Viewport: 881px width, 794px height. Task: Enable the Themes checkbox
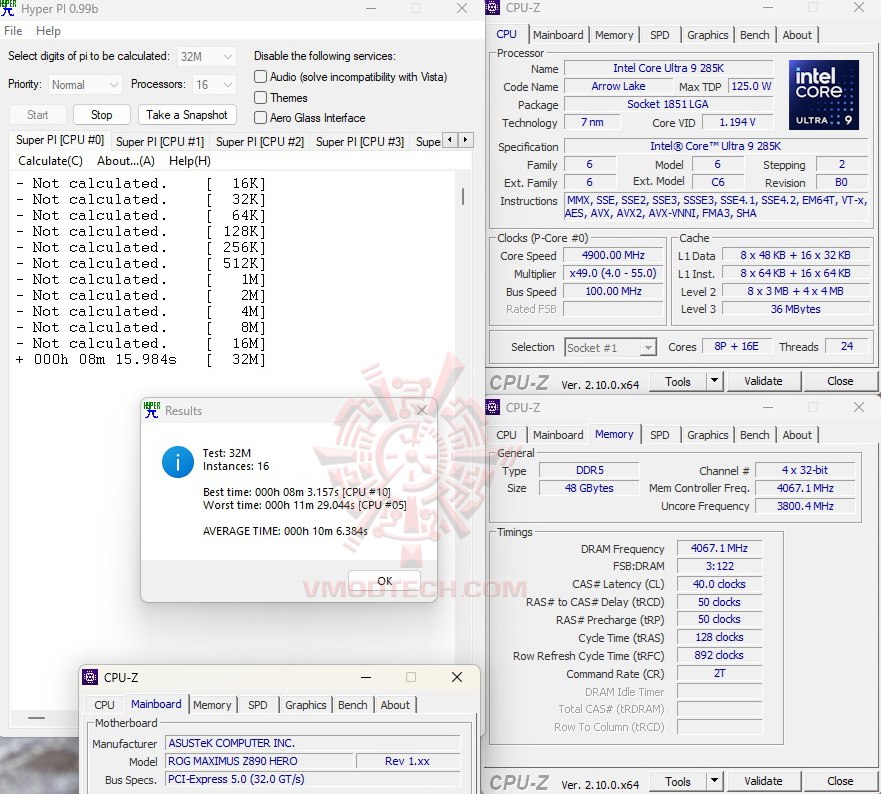(x=260, y=97)
